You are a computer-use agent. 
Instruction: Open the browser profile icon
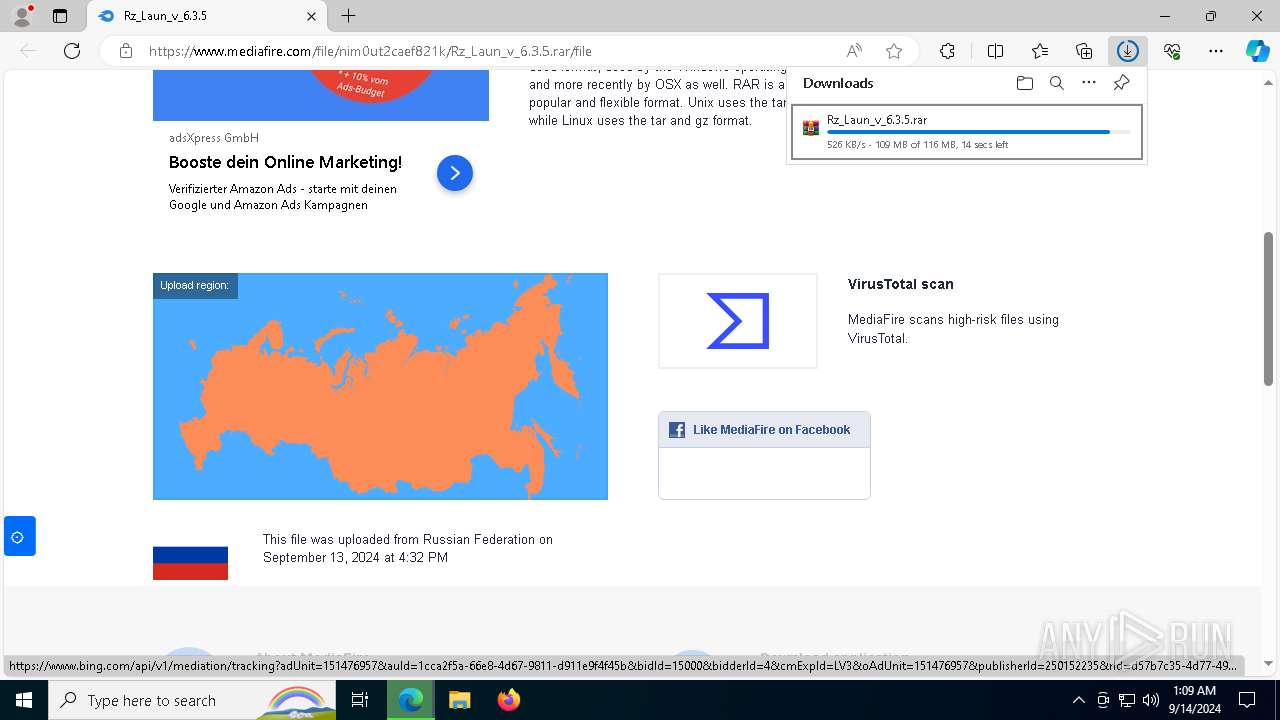(x=22, y=16)
